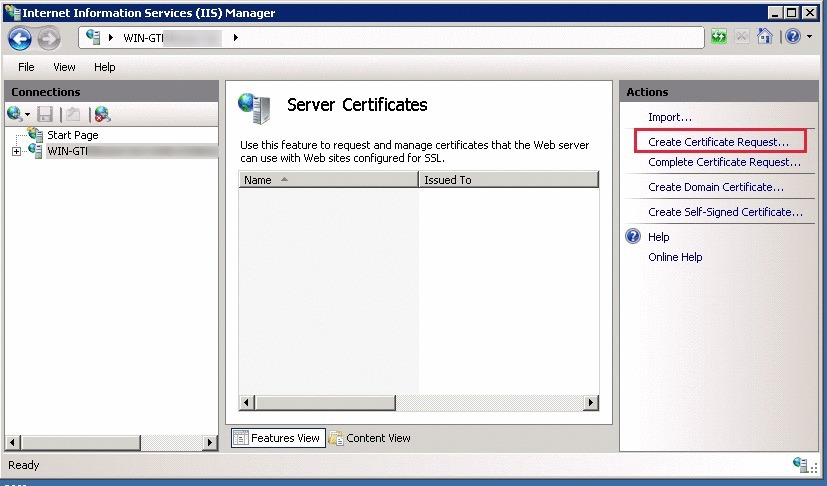Click Create Certificate Request link
The width and height of the screenshot is (827, 486).
[718, 142]
